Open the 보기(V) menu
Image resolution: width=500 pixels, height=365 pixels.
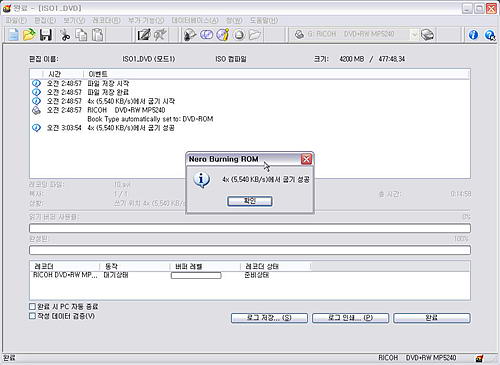(74, 20)
